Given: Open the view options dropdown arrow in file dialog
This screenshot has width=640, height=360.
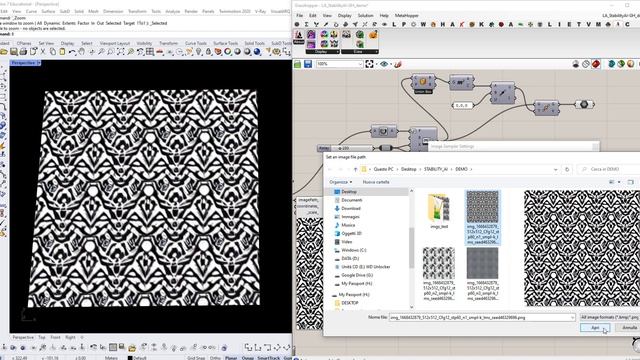Looking at the screenshot, I should tap(619, 182).
